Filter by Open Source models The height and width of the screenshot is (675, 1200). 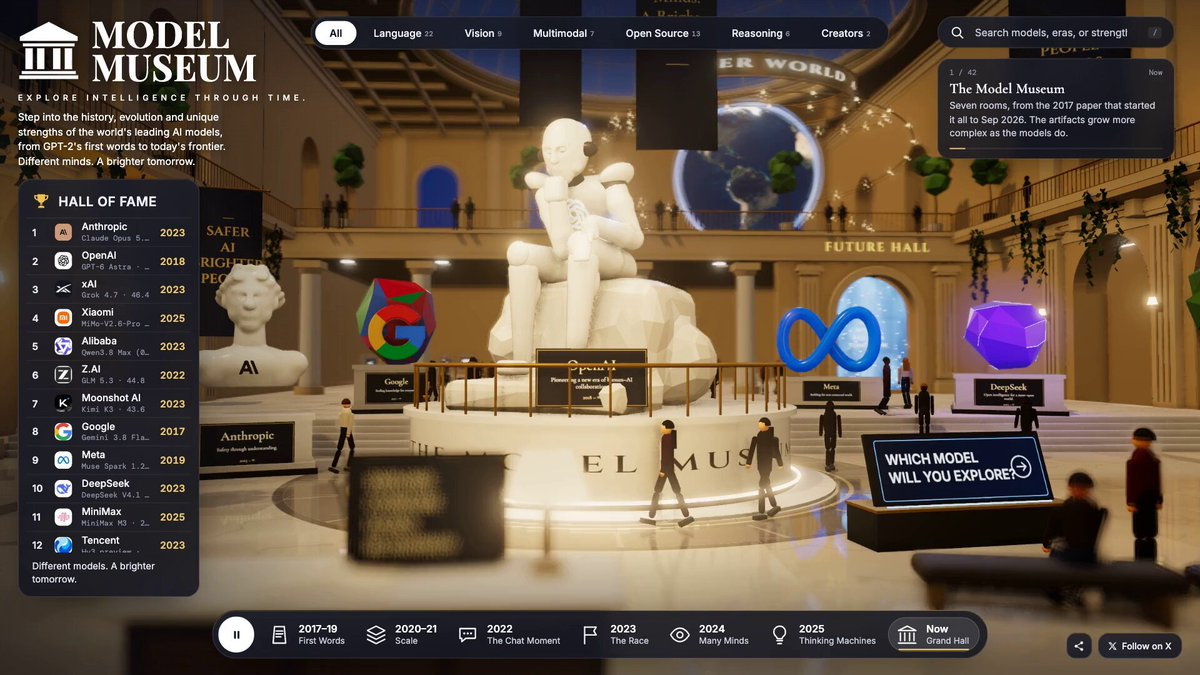[663, 33]
